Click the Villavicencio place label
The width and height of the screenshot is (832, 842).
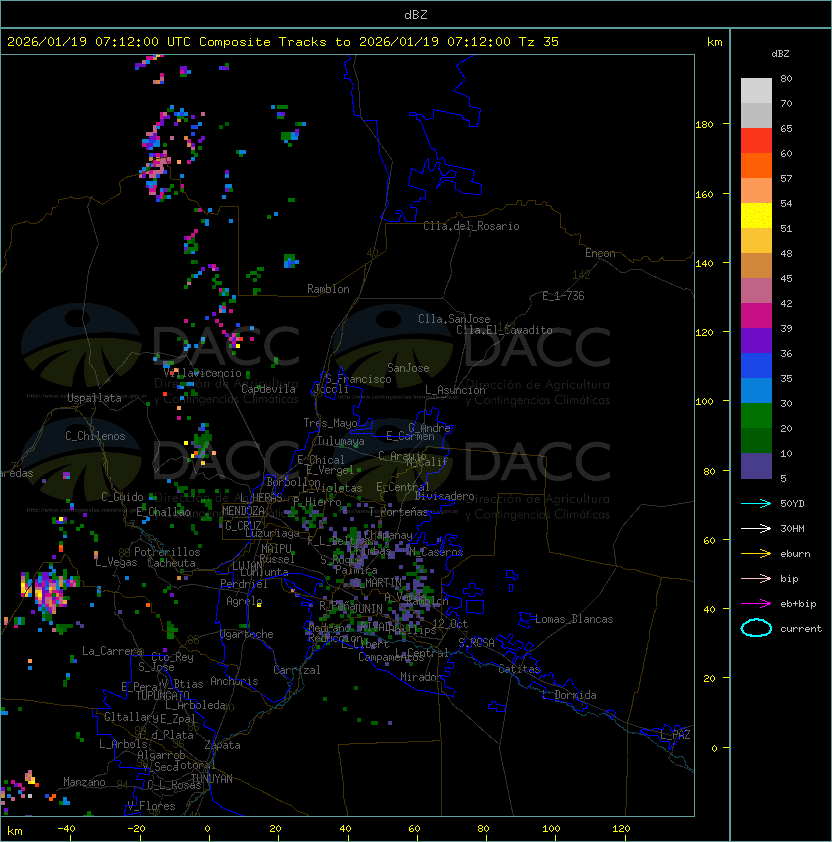pyautogui.click(x=202, y=373)
